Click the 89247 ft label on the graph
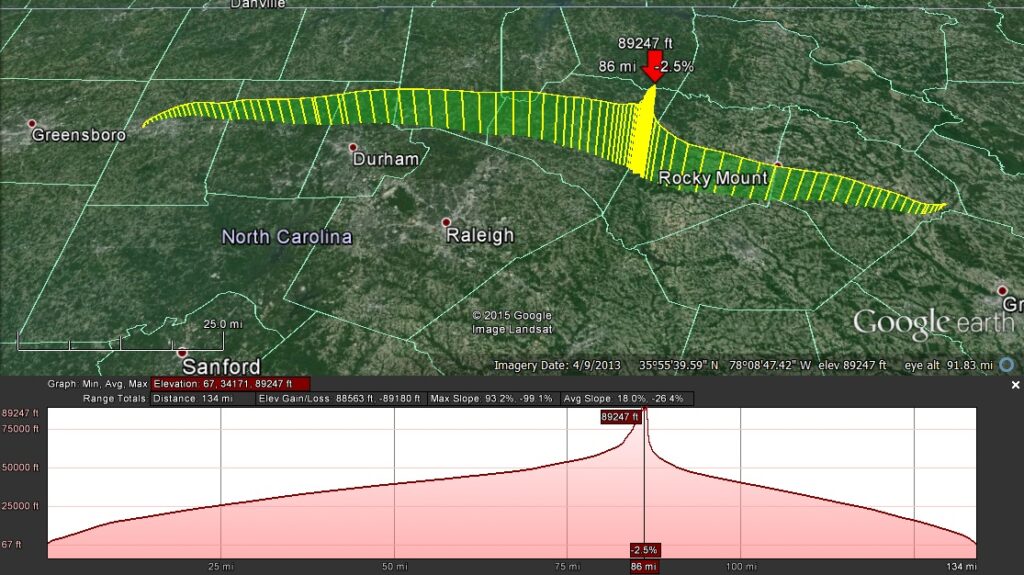The width and height of the screenshot is (1024, 575). [x=620, y=417]
